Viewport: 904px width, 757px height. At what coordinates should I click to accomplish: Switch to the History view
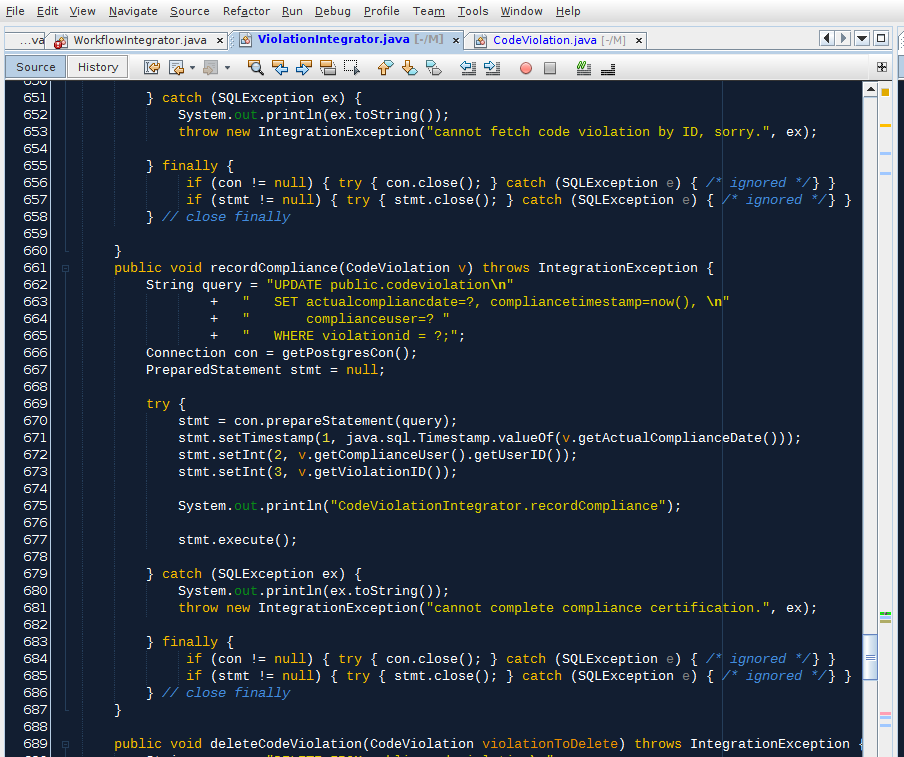[x=97, y=66]
